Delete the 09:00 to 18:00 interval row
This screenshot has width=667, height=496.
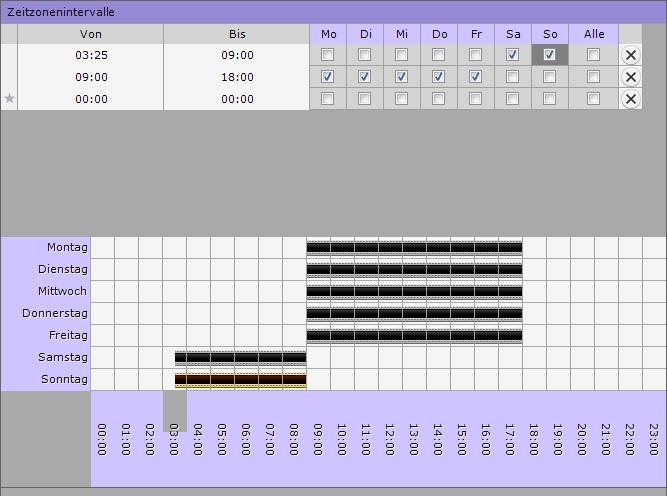click(630, 77)
